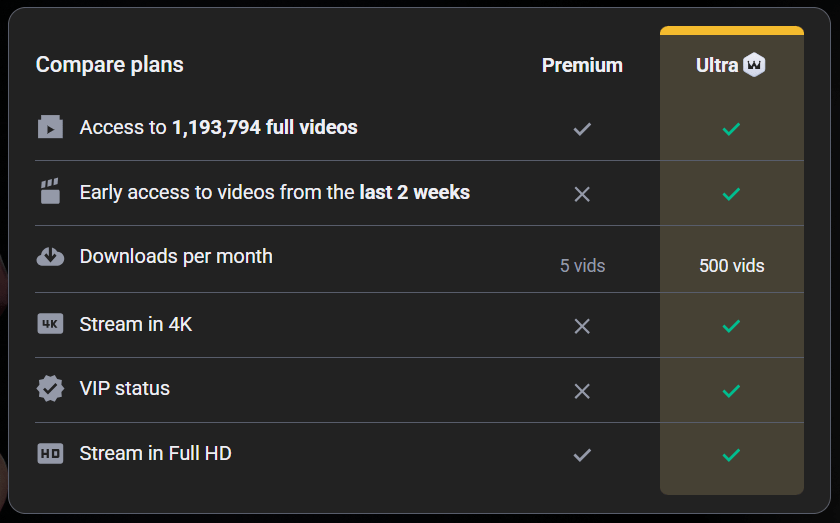Click the full videos play icon

point(50,128)
